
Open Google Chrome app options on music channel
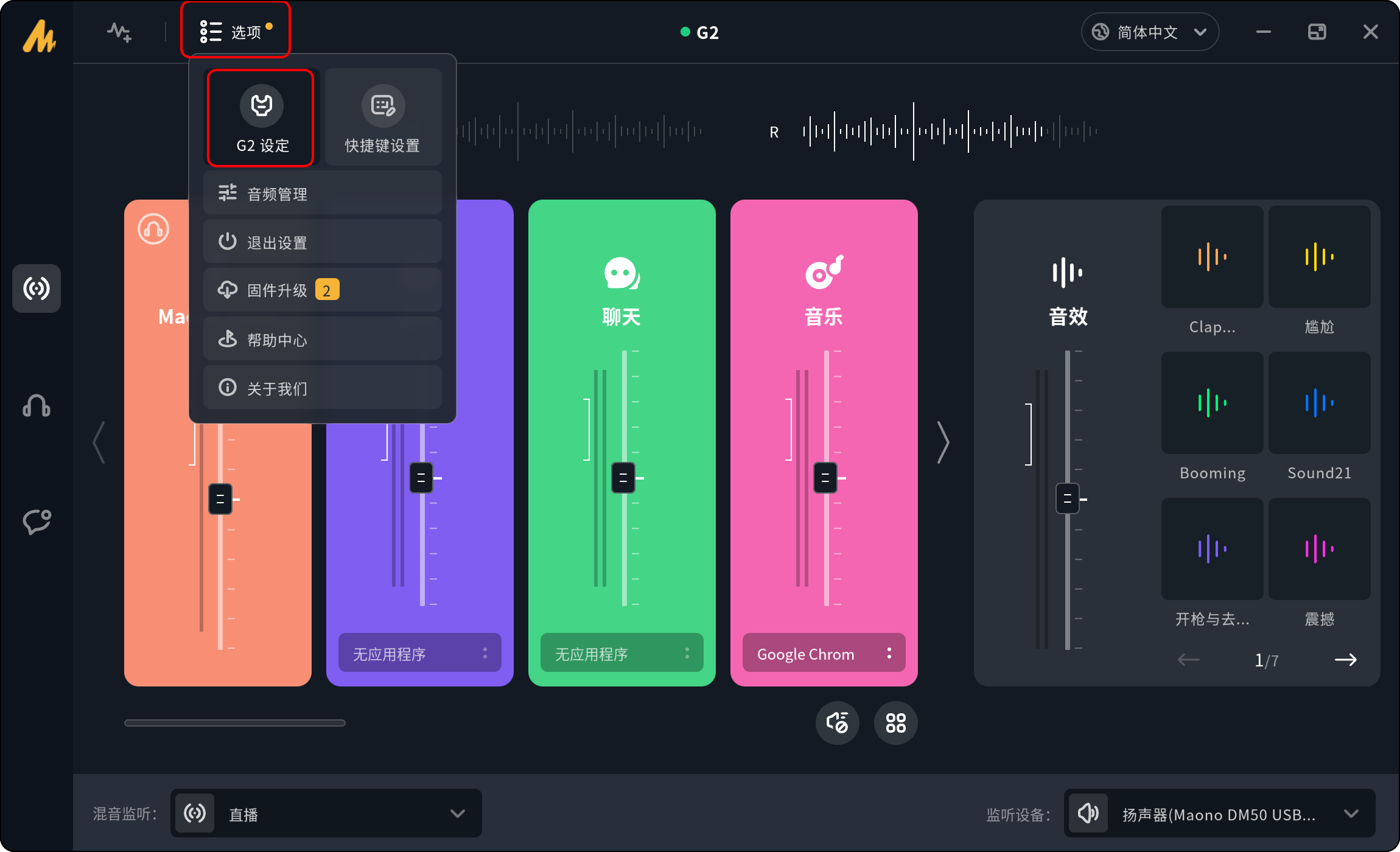tap(889, 654)
